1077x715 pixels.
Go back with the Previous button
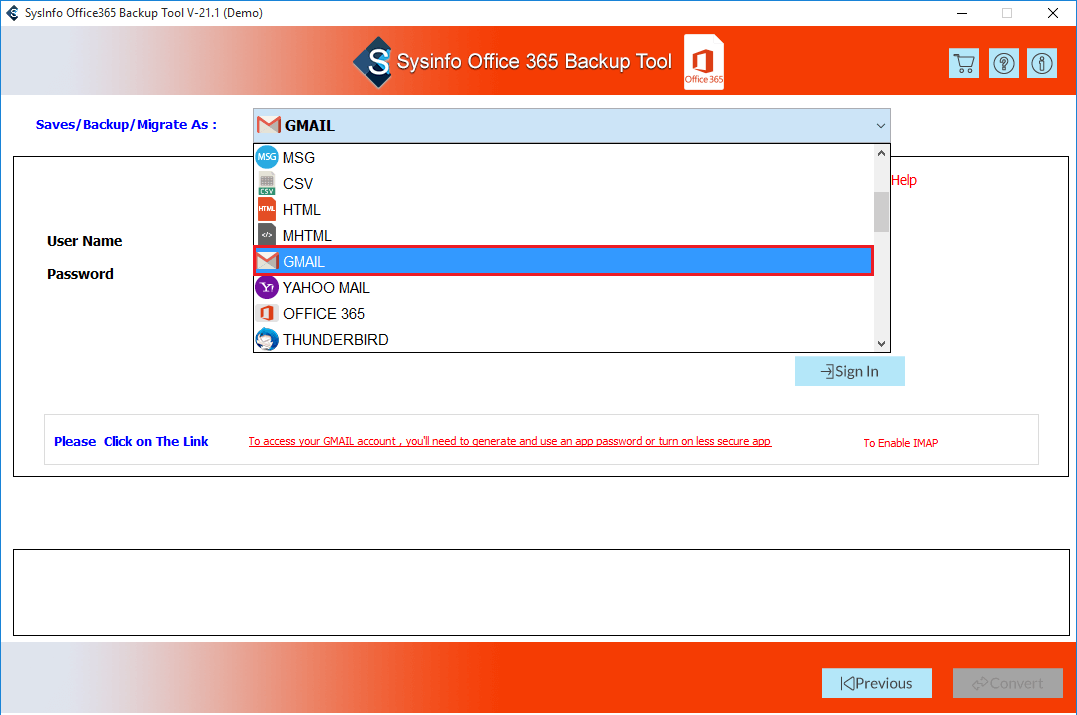pyautogui.click(x=876, y=683)
